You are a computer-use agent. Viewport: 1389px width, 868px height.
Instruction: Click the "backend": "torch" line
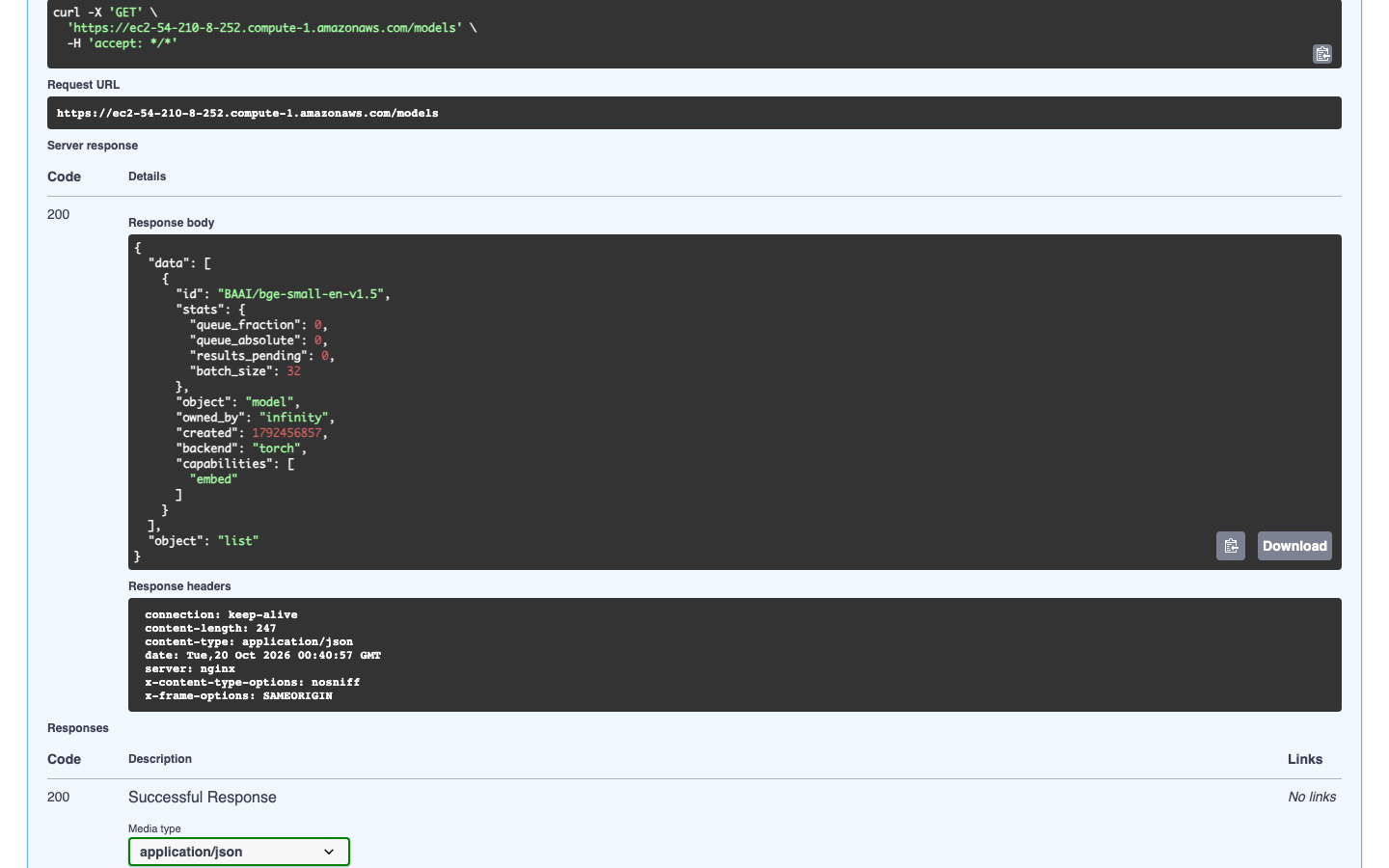[241, 448]
